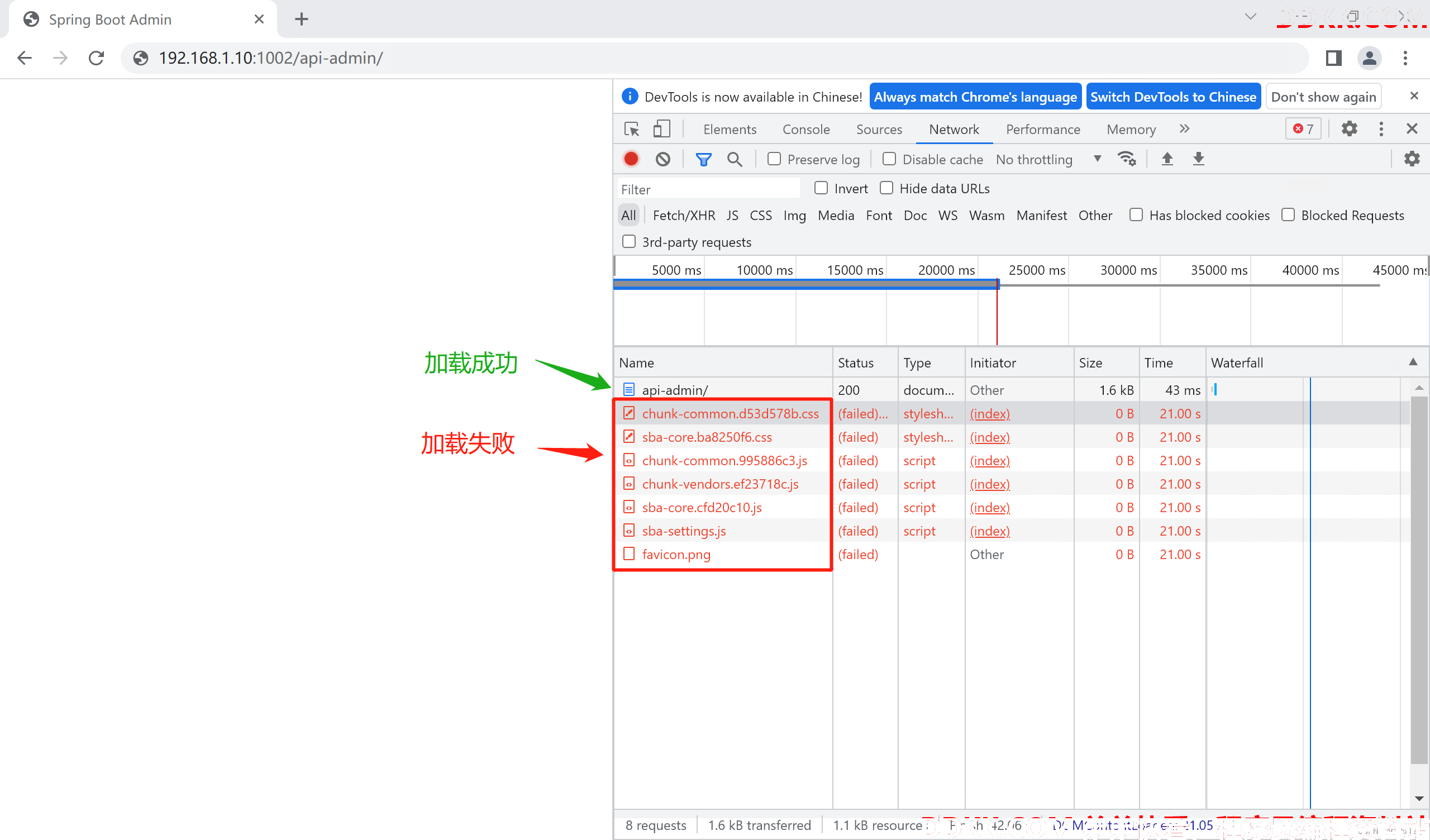
Task: Expand more DevTools tabs chevron
Action: tap(1184, 129)
